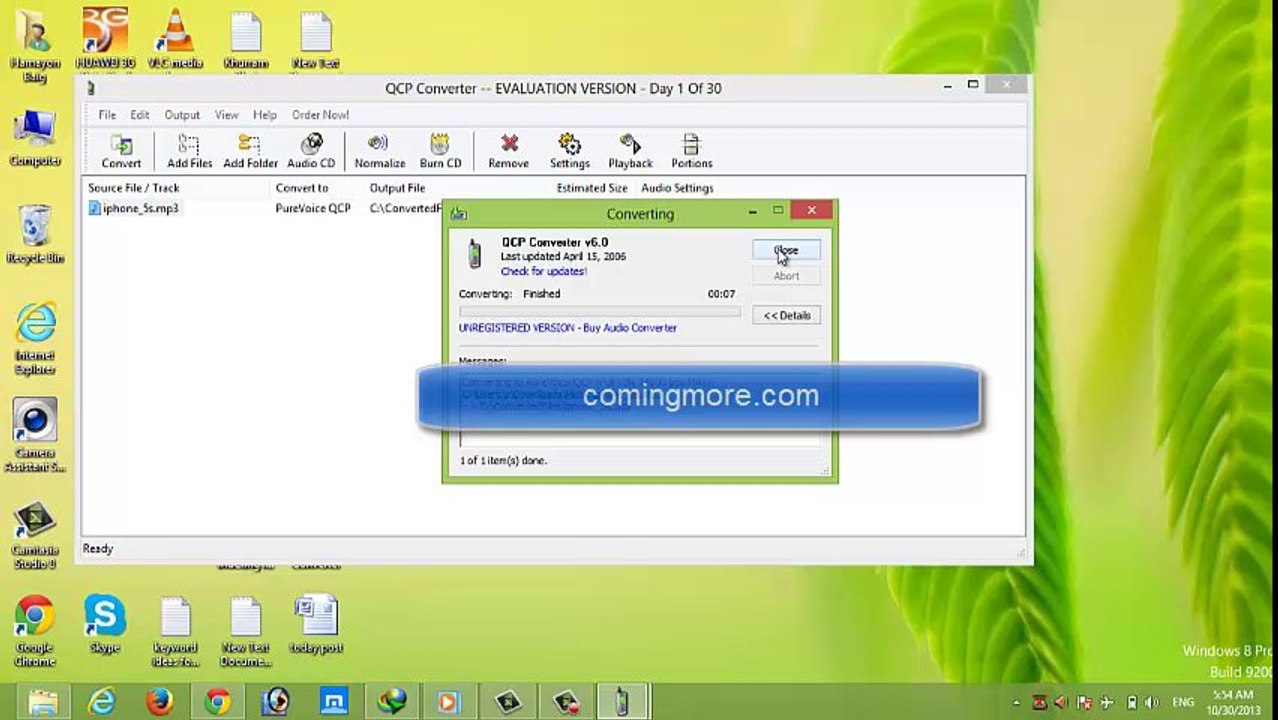Open Chrome from the taskbar
Screen dimensions: 1278x720
[217, 702]
